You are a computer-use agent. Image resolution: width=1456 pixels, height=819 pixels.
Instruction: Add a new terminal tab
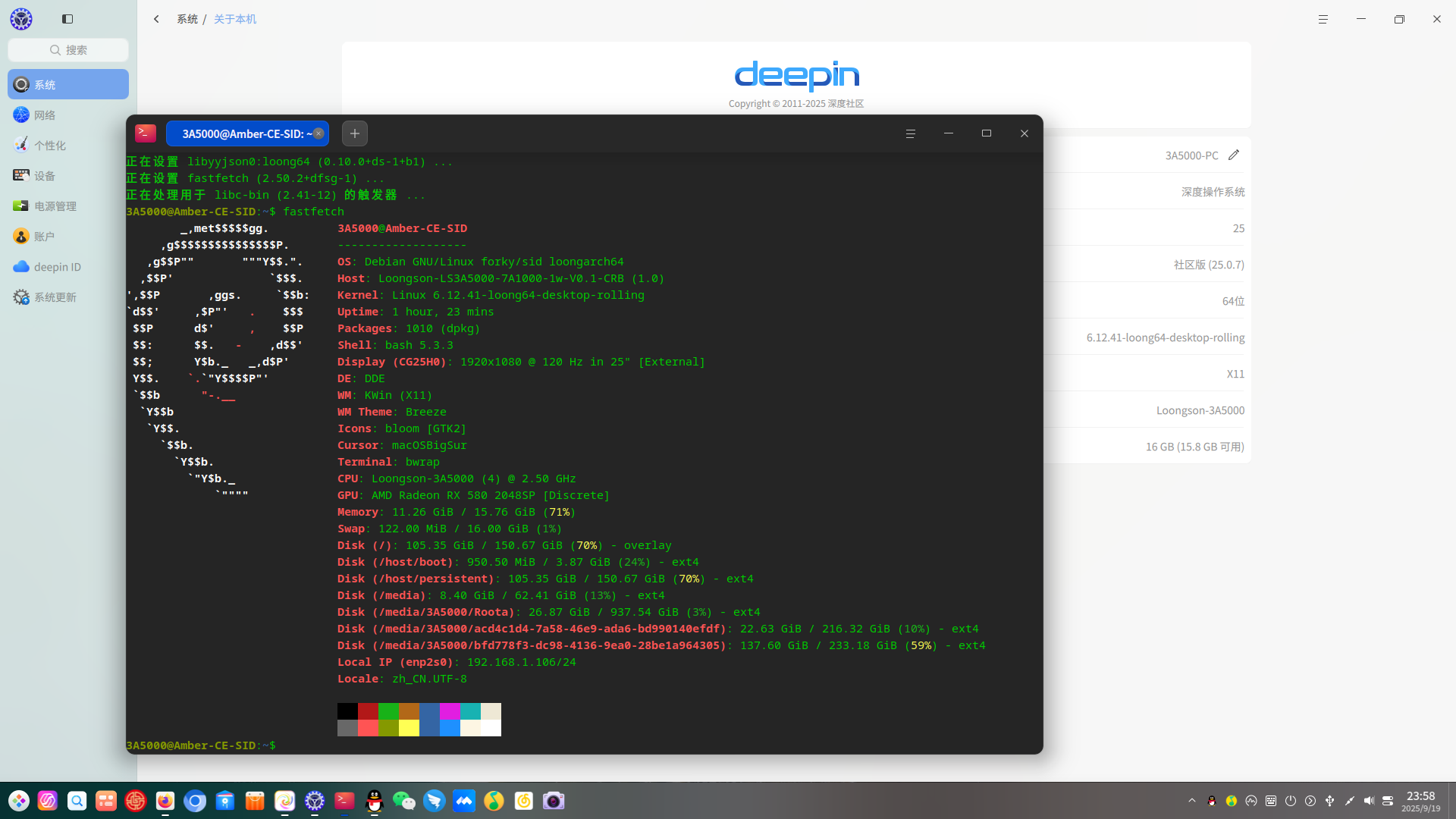354,133
